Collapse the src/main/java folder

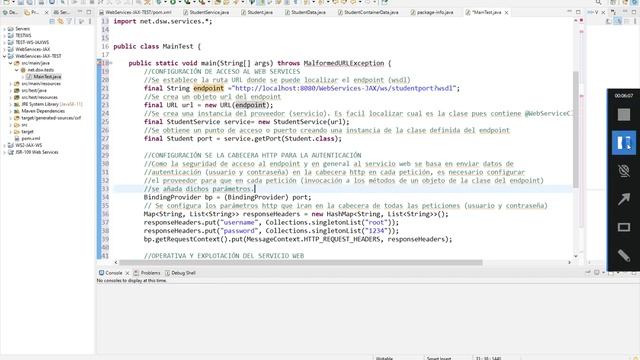11,63
